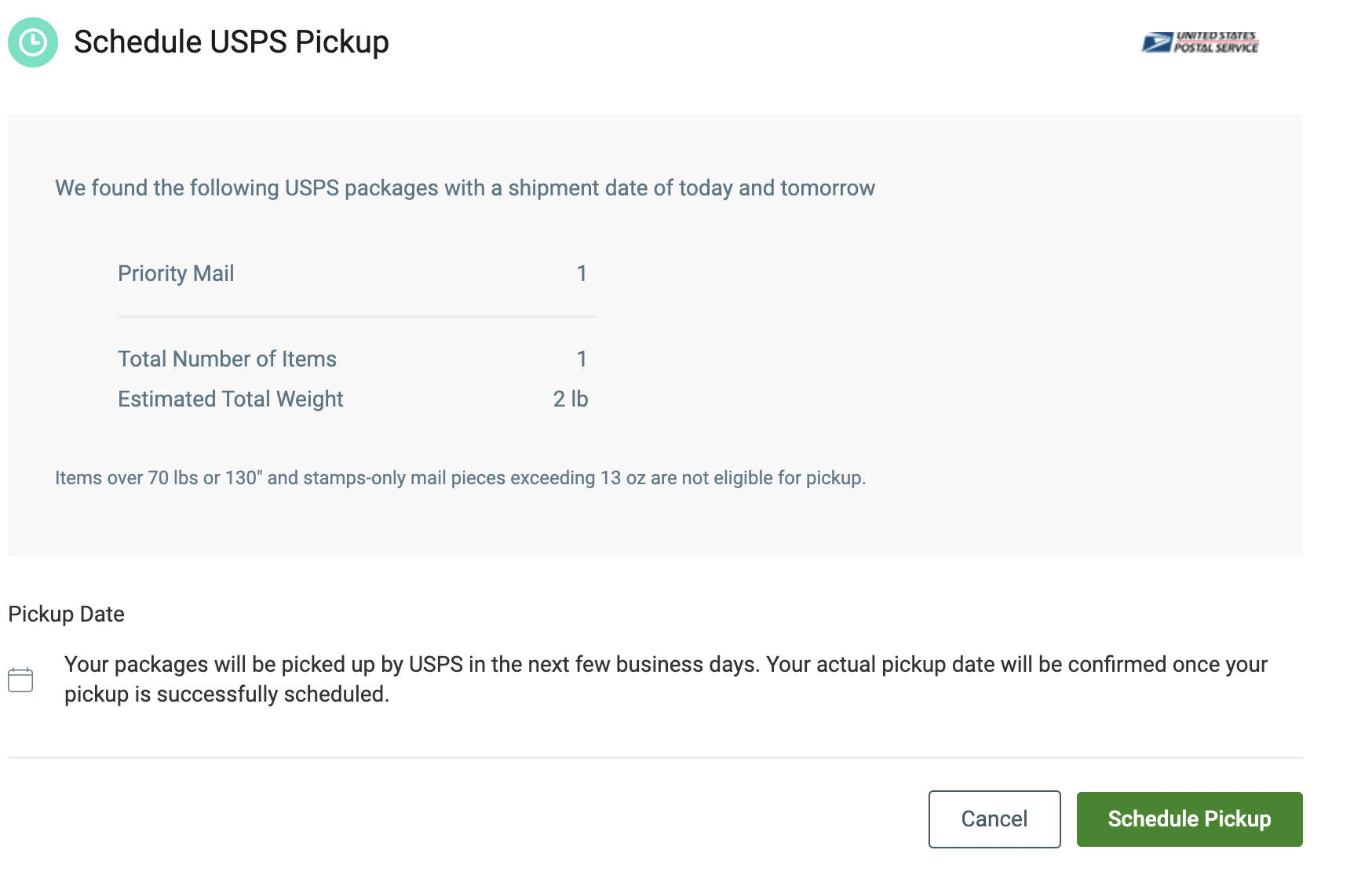Viewport: 1372px width, 890px height.
Task: Click the Pickup Date section label
Action: point(66,614)
